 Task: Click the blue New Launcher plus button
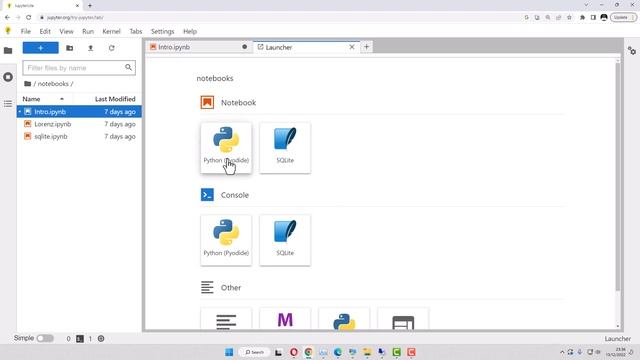pyautogui.click(x=40, y=48)
